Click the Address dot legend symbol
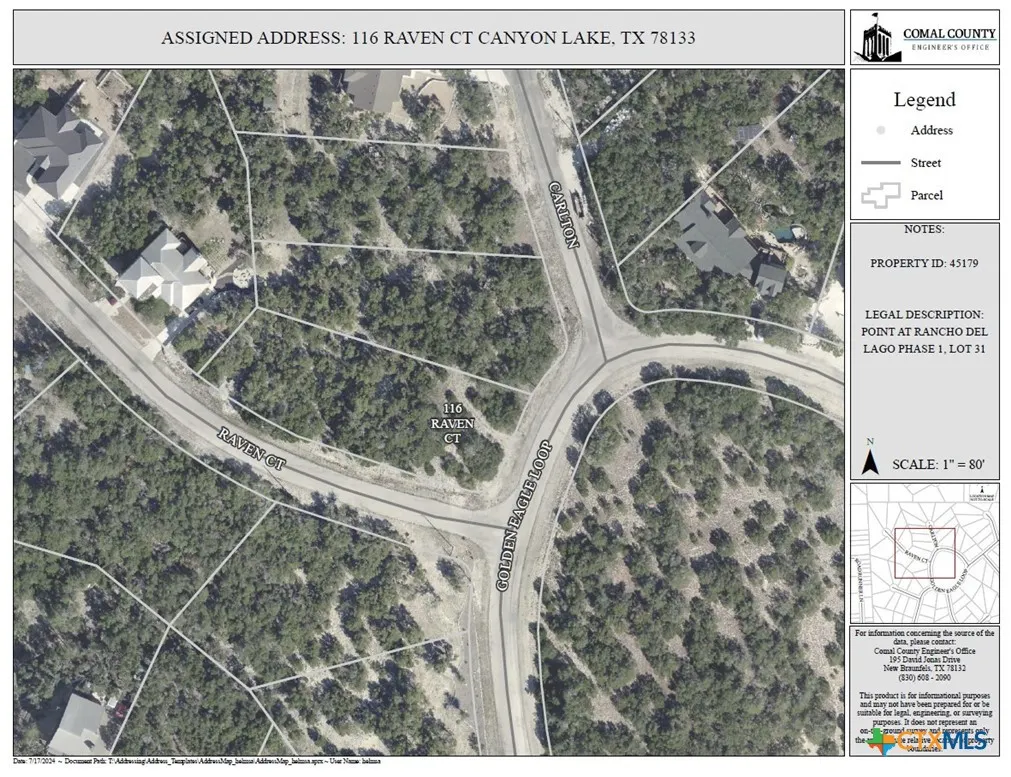1011x777 pixels. click(x=880, y=130)
